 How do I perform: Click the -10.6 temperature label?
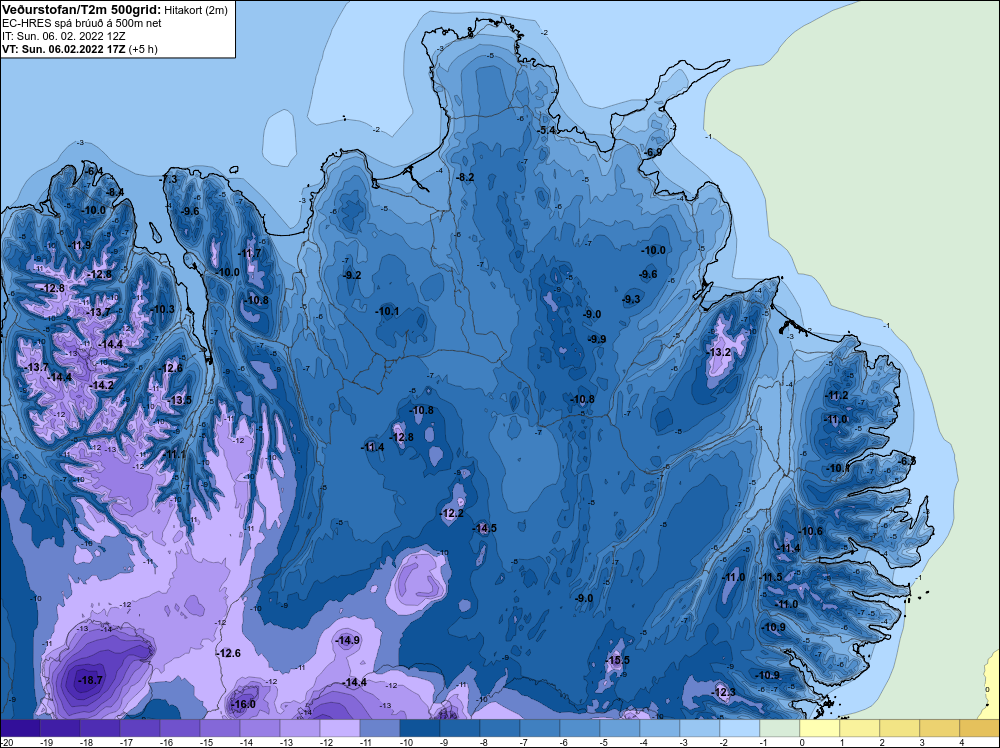pos(810,531)
